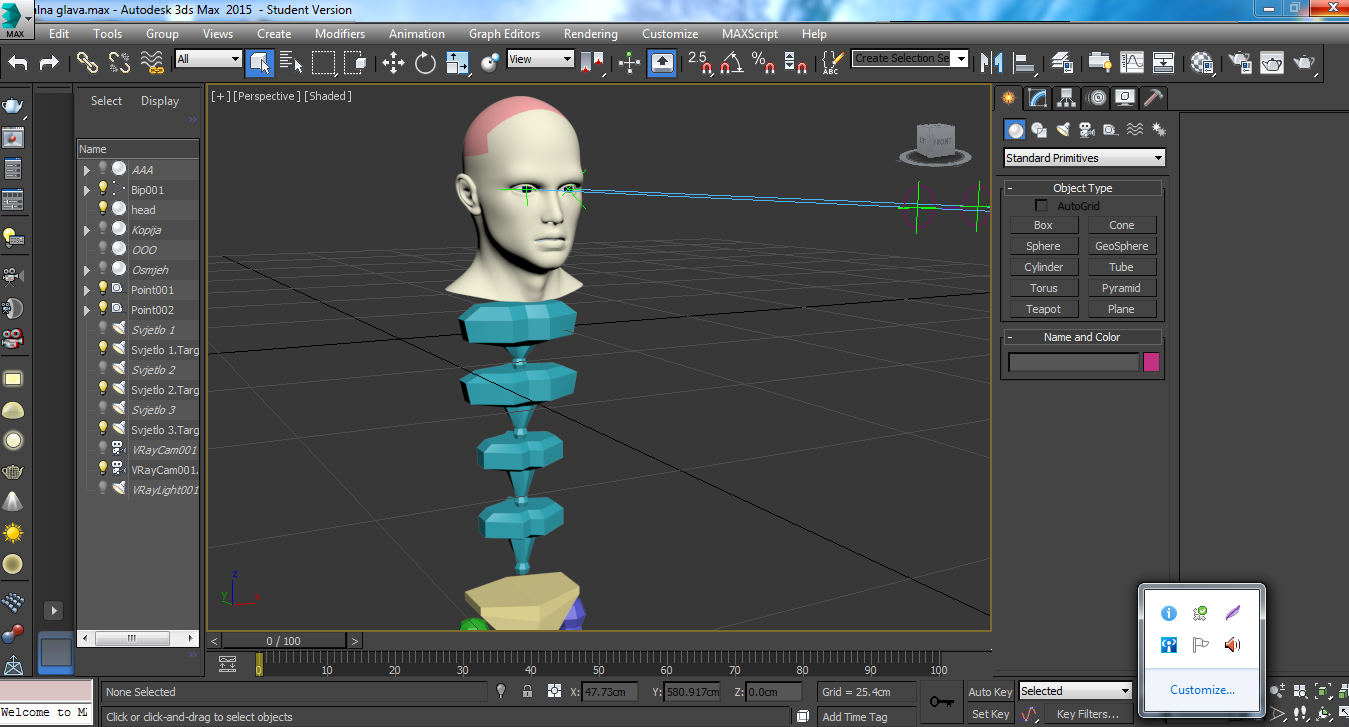Viewport: 1349px width, 727px height.
Task: Open the Graph Editors menu
Action: click(x=504, y=34)
